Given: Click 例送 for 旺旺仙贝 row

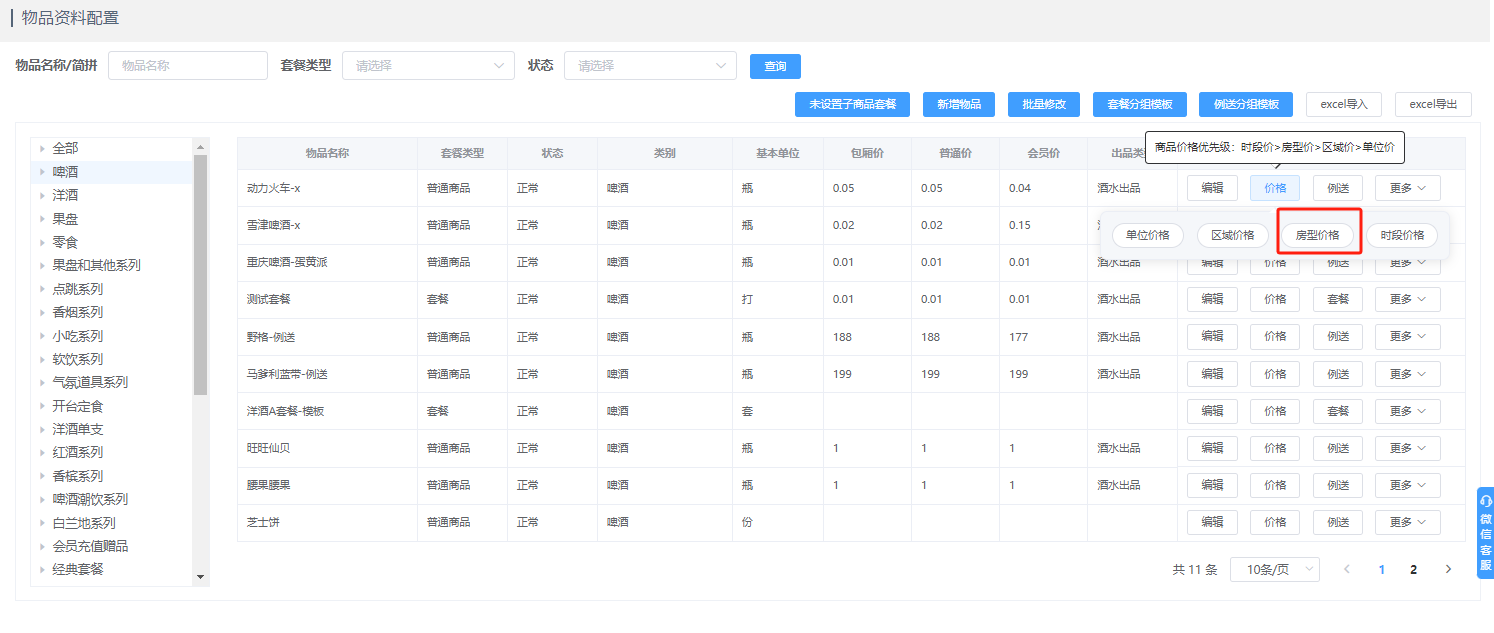Looking at the screenshot, I should click(x=1338, y=448).
